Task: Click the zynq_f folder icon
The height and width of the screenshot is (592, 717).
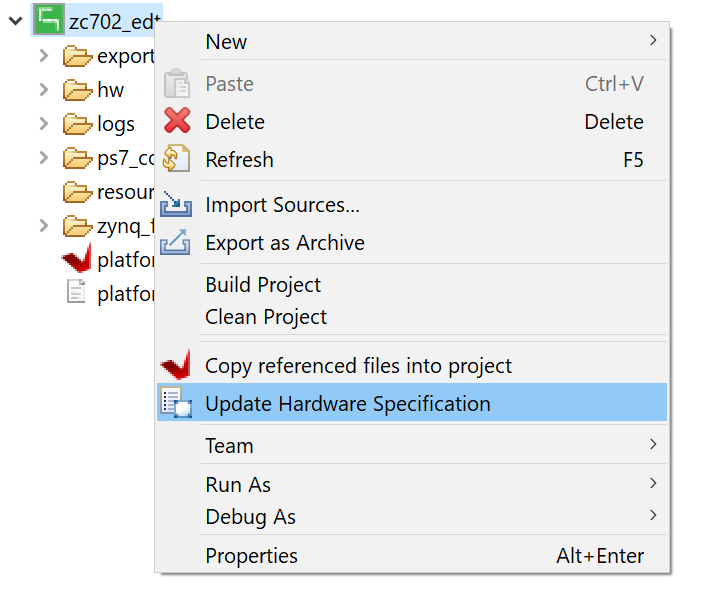Action: tap(78, 226)
